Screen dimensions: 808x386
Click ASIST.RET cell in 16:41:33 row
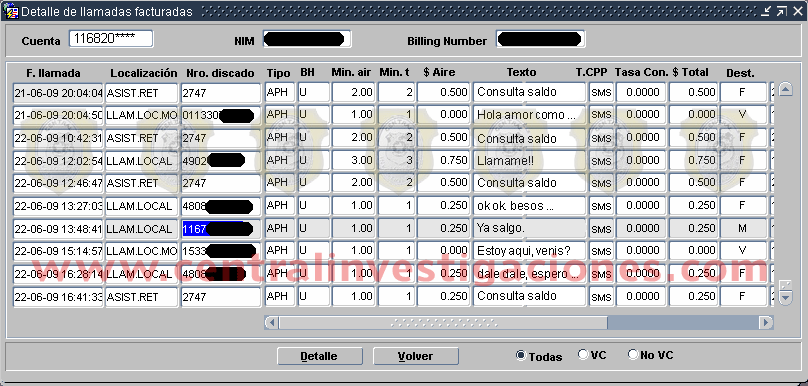[x=142, y=296]
